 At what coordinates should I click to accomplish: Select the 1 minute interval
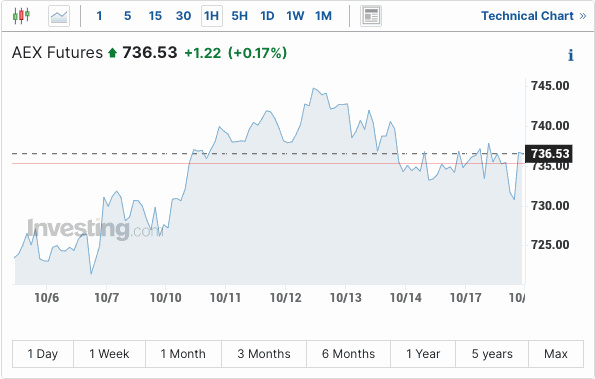pyautogui.click(x=99, y=16)
